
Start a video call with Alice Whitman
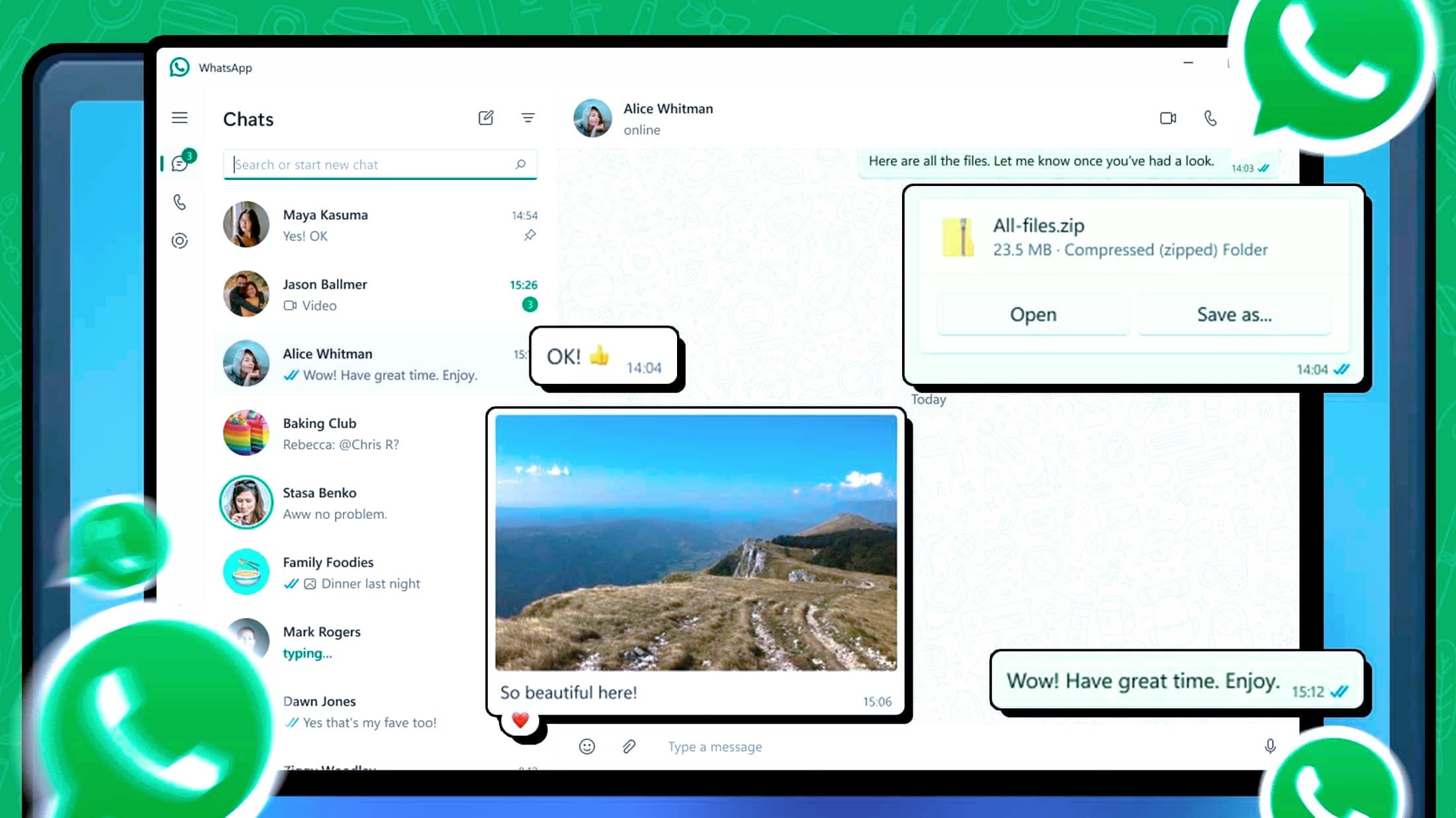(1168, 118)
